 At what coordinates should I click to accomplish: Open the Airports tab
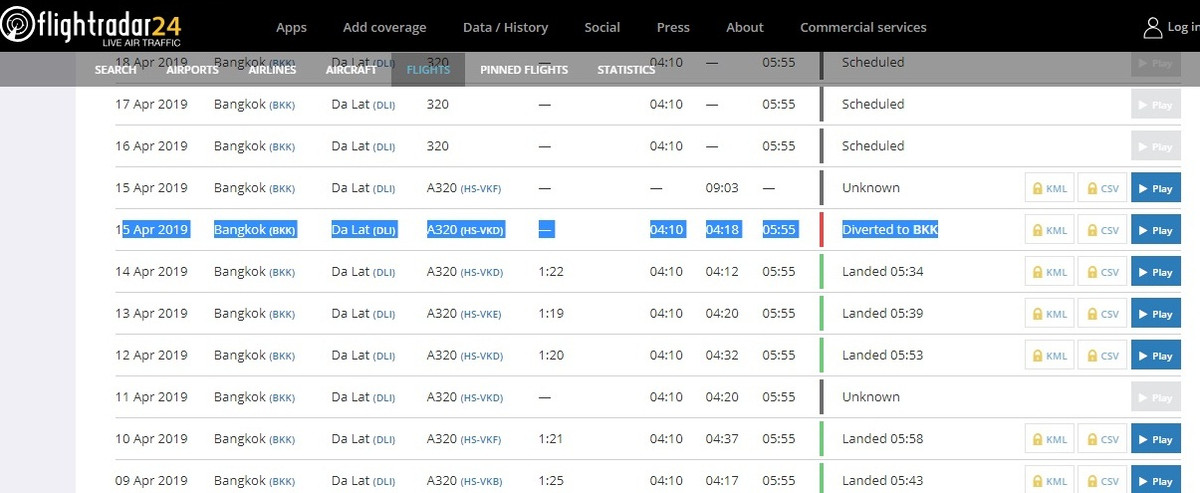[193, 70]
